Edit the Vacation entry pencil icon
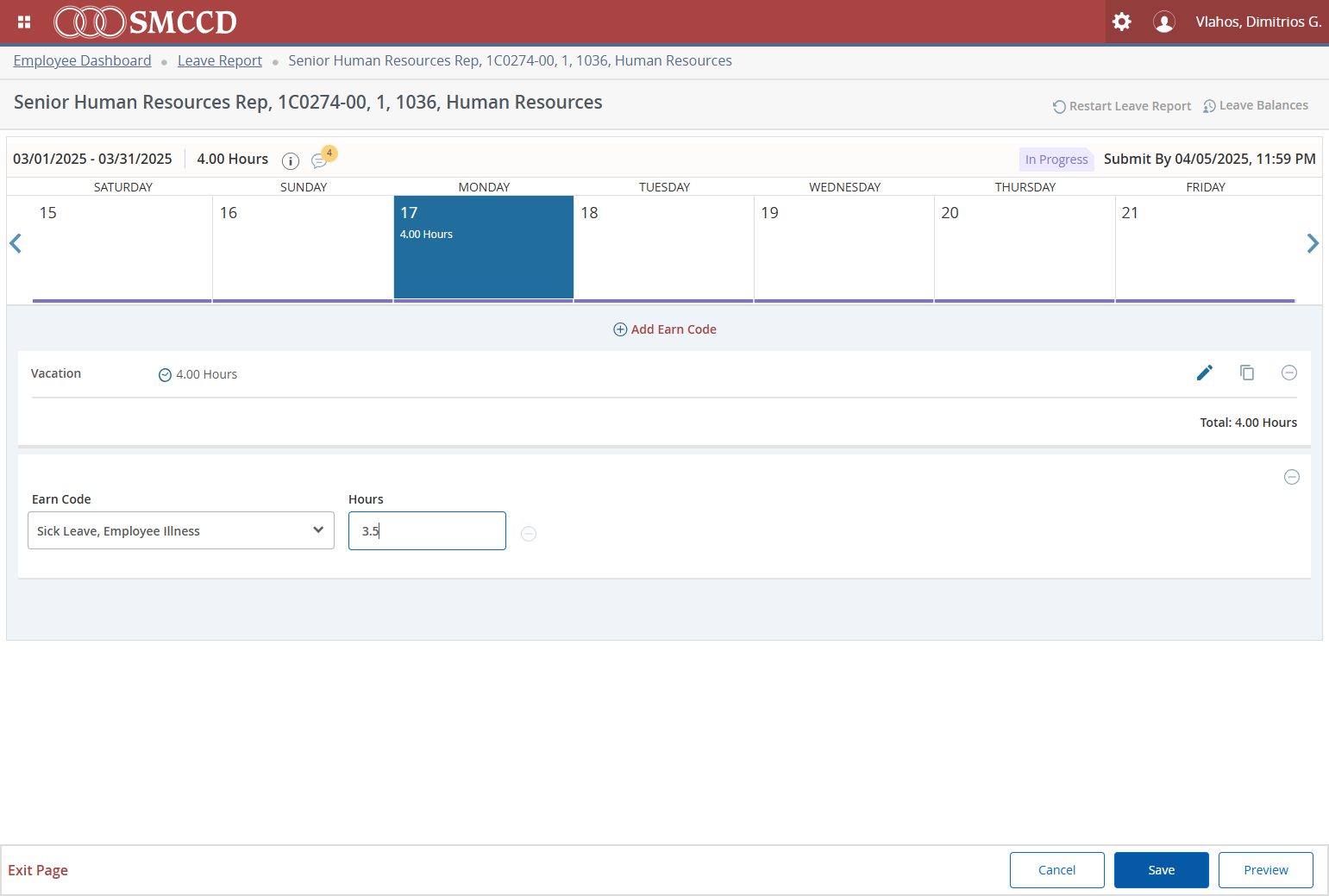This screenshot has width=1329, height=896. 1205,373
